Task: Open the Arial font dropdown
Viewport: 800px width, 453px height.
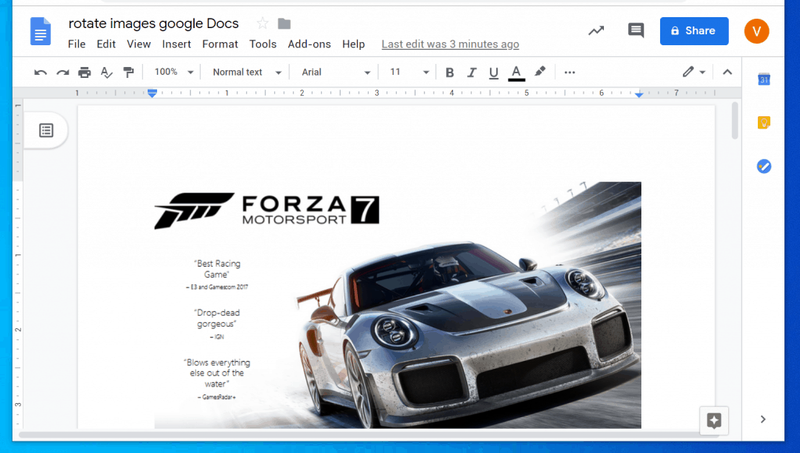Action: 336,72
